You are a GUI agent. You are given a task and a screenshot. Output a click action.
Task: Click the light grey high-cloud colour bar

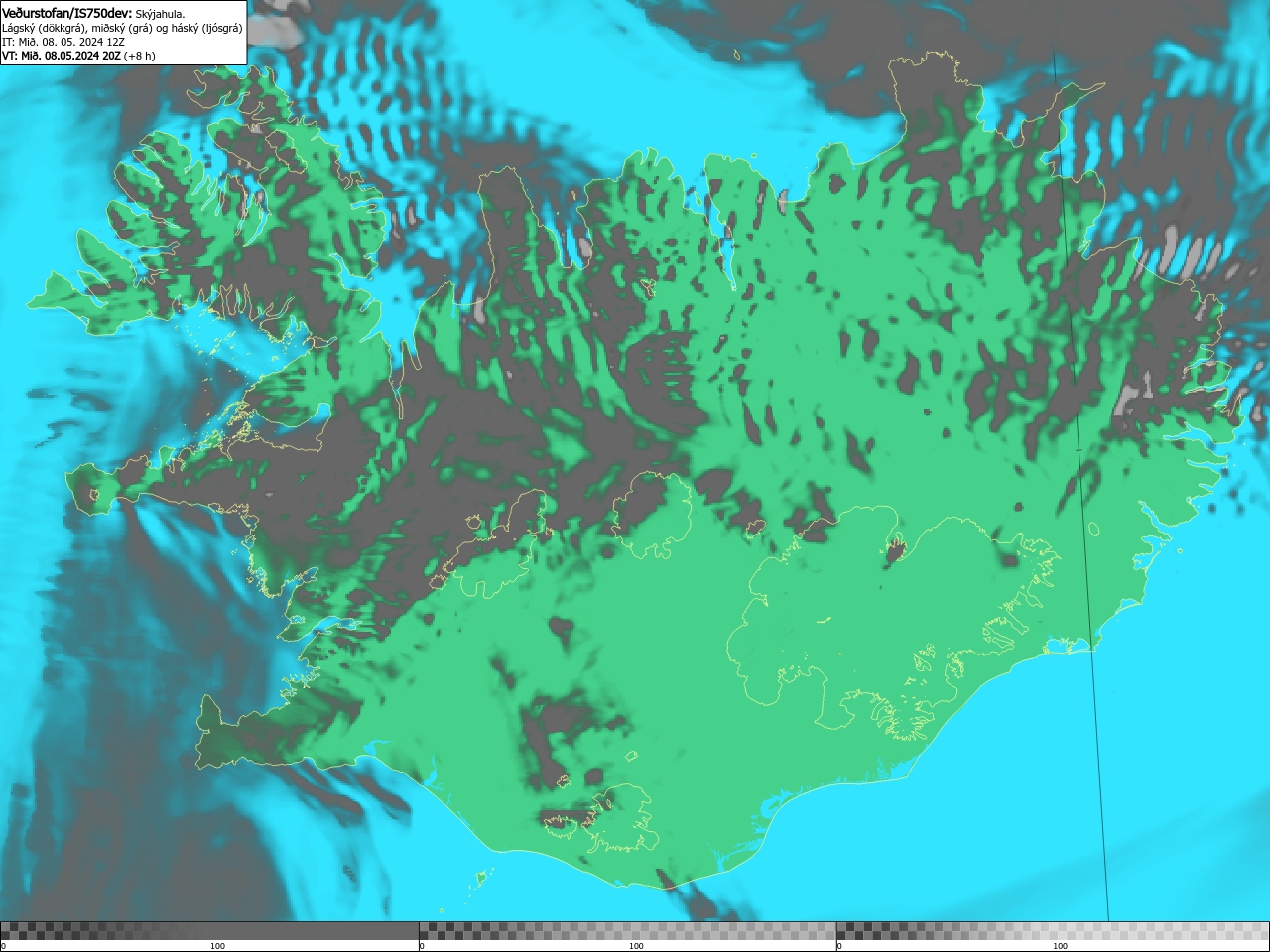coord(1053,931)
